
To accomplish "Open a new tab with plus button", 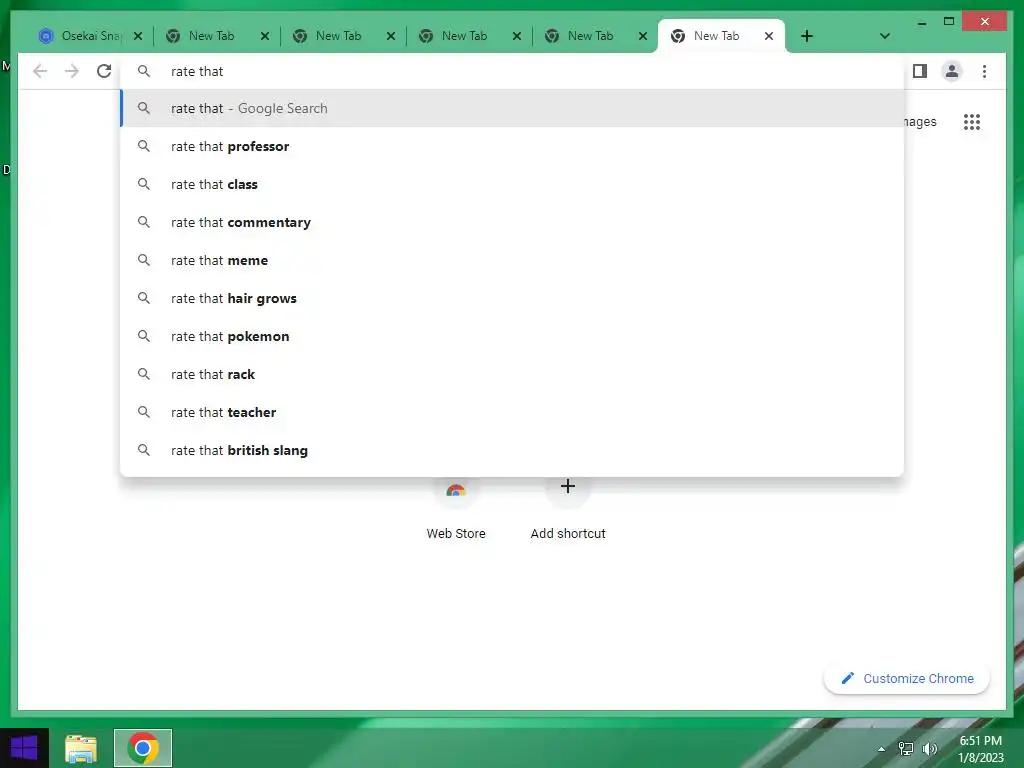I will tap(807, 36).
